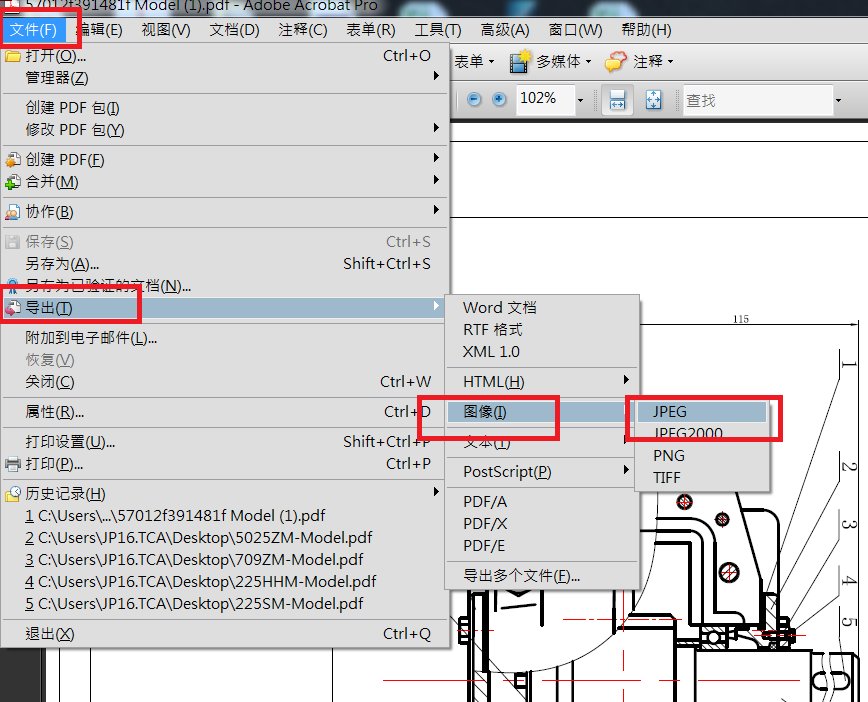Click the fit width scrolling icon

[x=617, y=100]
